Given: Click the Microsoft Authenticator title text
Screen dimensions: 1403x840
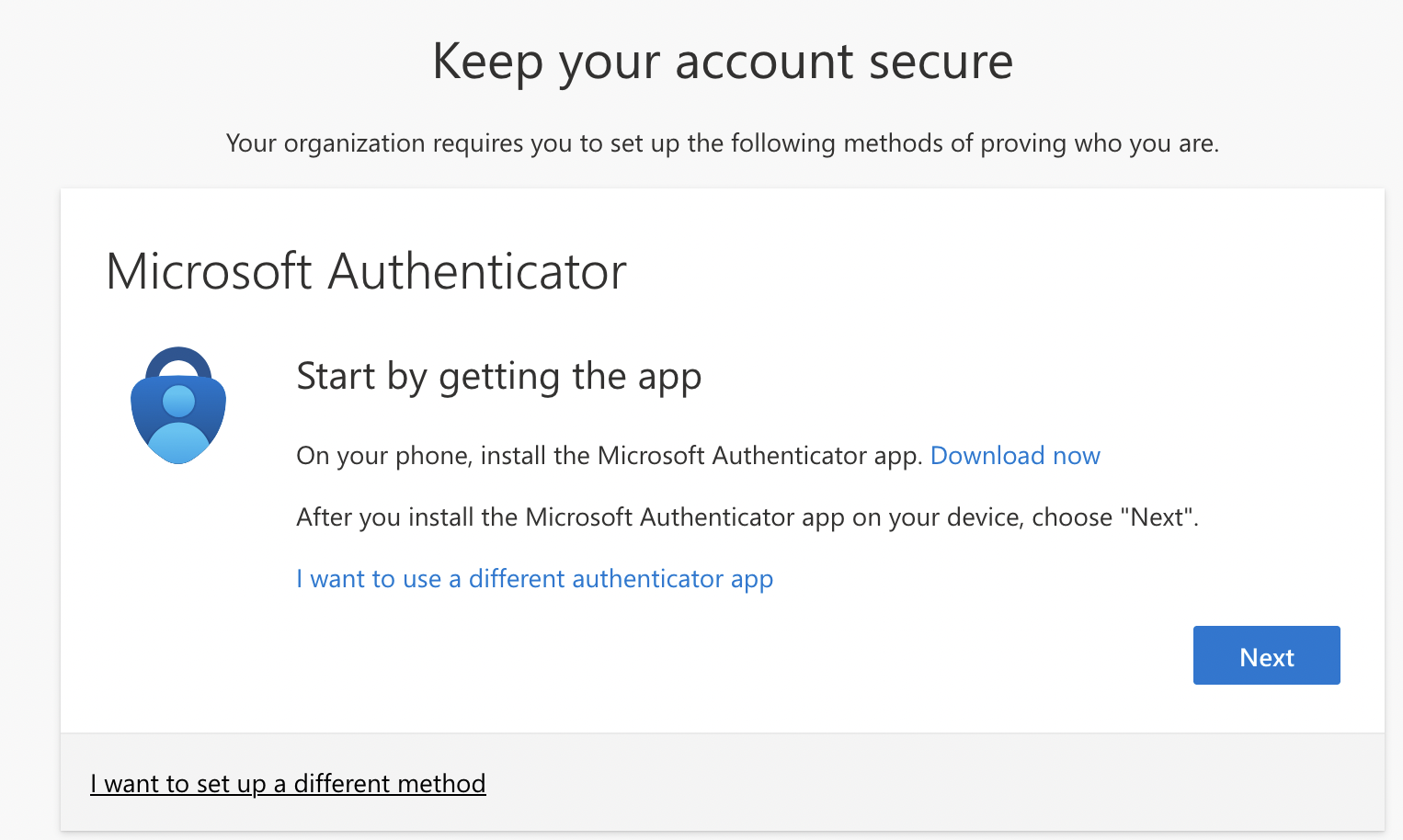Looking at the screenshot, I should (x=366, y=272).
